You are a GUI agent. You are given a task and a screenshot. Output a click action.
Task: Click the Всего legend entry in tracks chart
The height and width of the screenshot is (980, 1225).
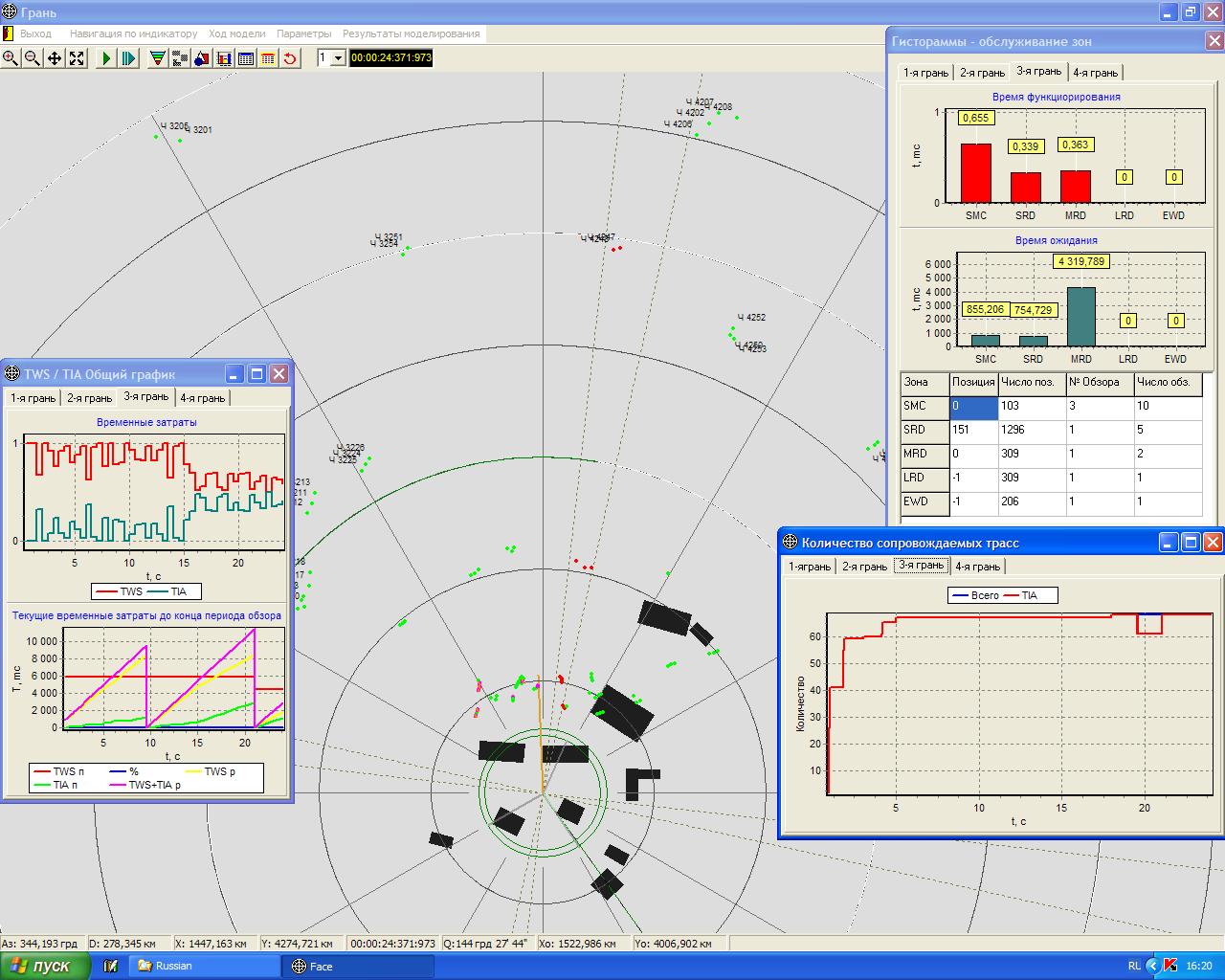click(x=974, y=595)
